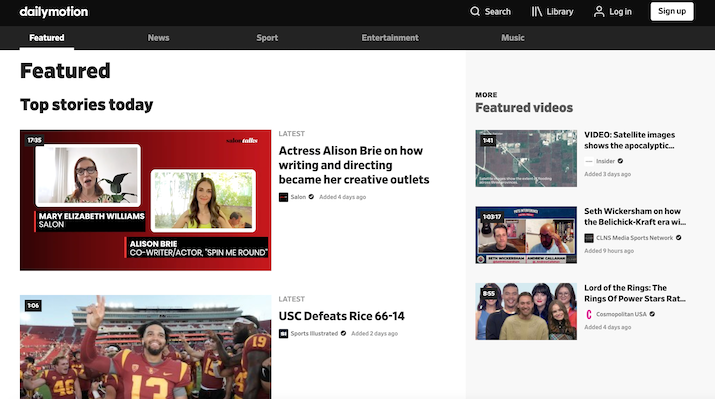Click the 'Featured videos' sidebar heading
Image resolution: width=715 pixels, height=399 pixels.
pyautogui.click(x=524, y=108)
